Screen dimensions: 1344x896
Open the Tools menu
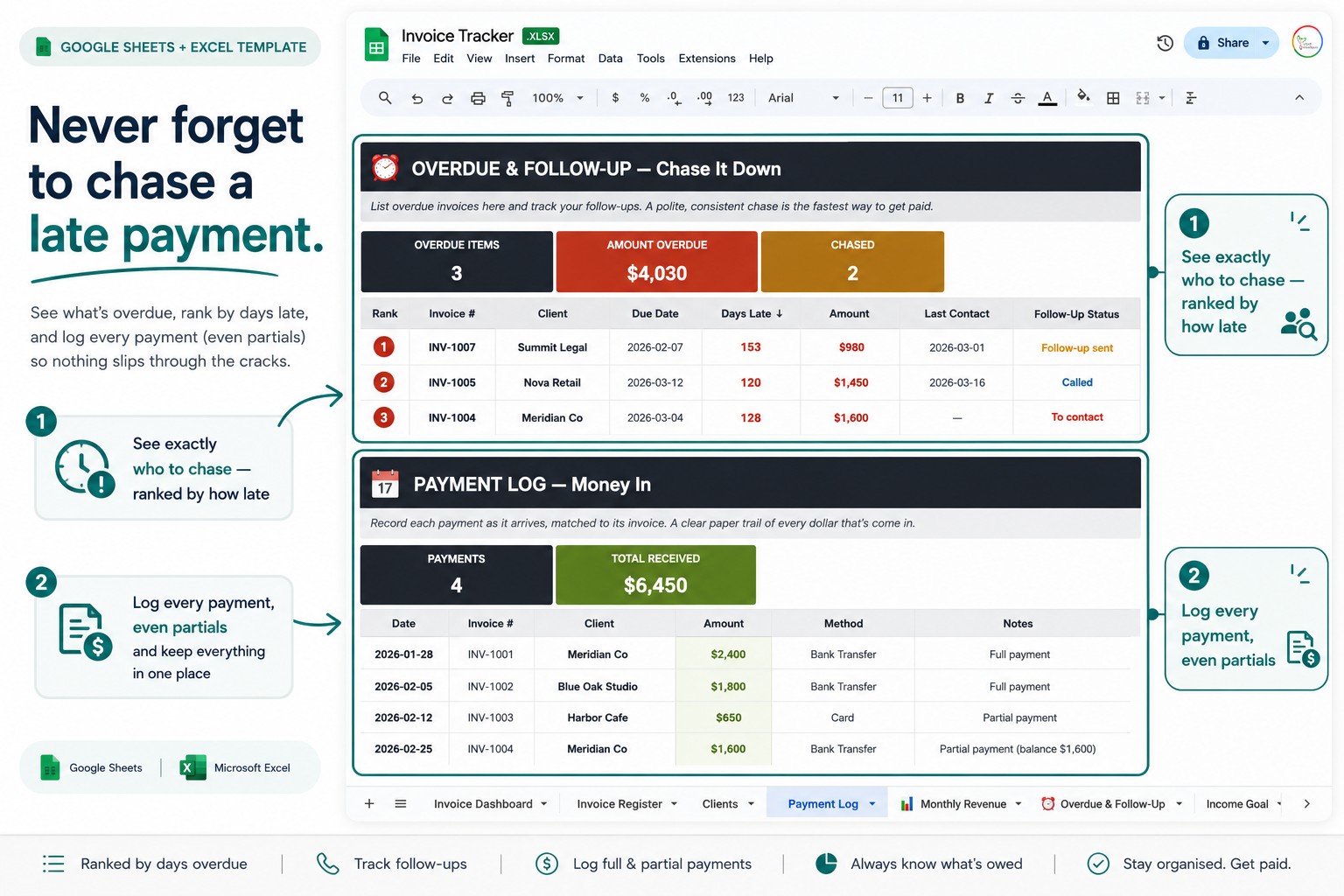(x=651, y=59)
